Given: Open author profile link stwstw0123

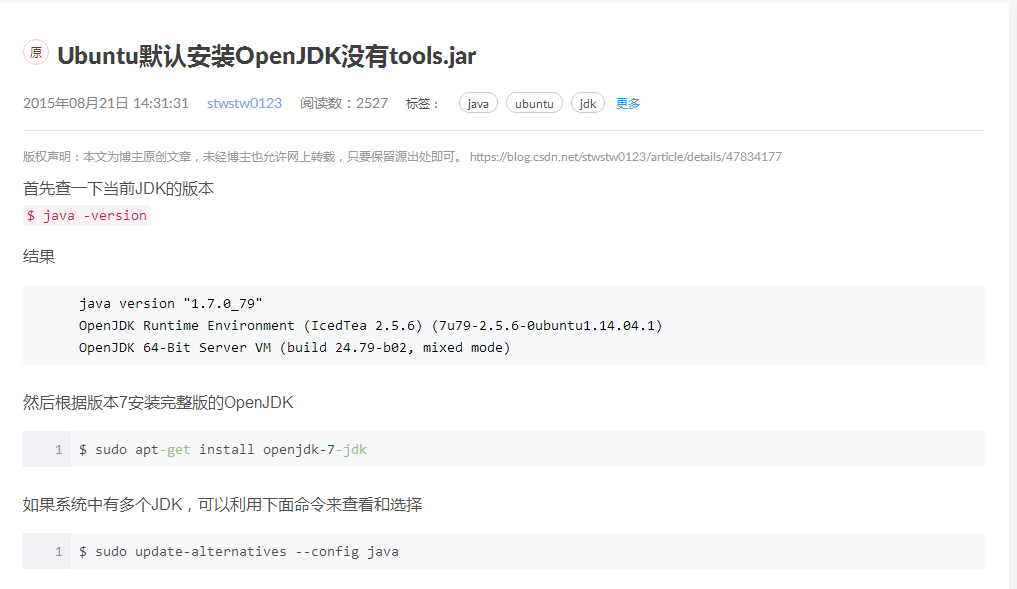Looking at the screenshot, I should (x=245, y=103).
